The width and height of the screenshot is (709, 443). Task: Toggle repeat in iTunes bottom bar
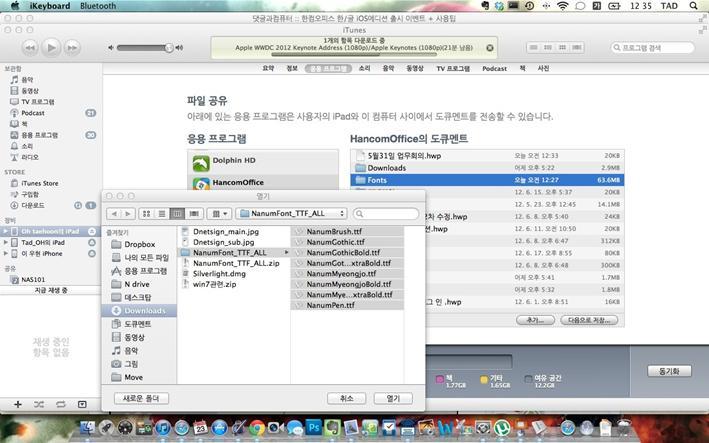coord(60,404)
